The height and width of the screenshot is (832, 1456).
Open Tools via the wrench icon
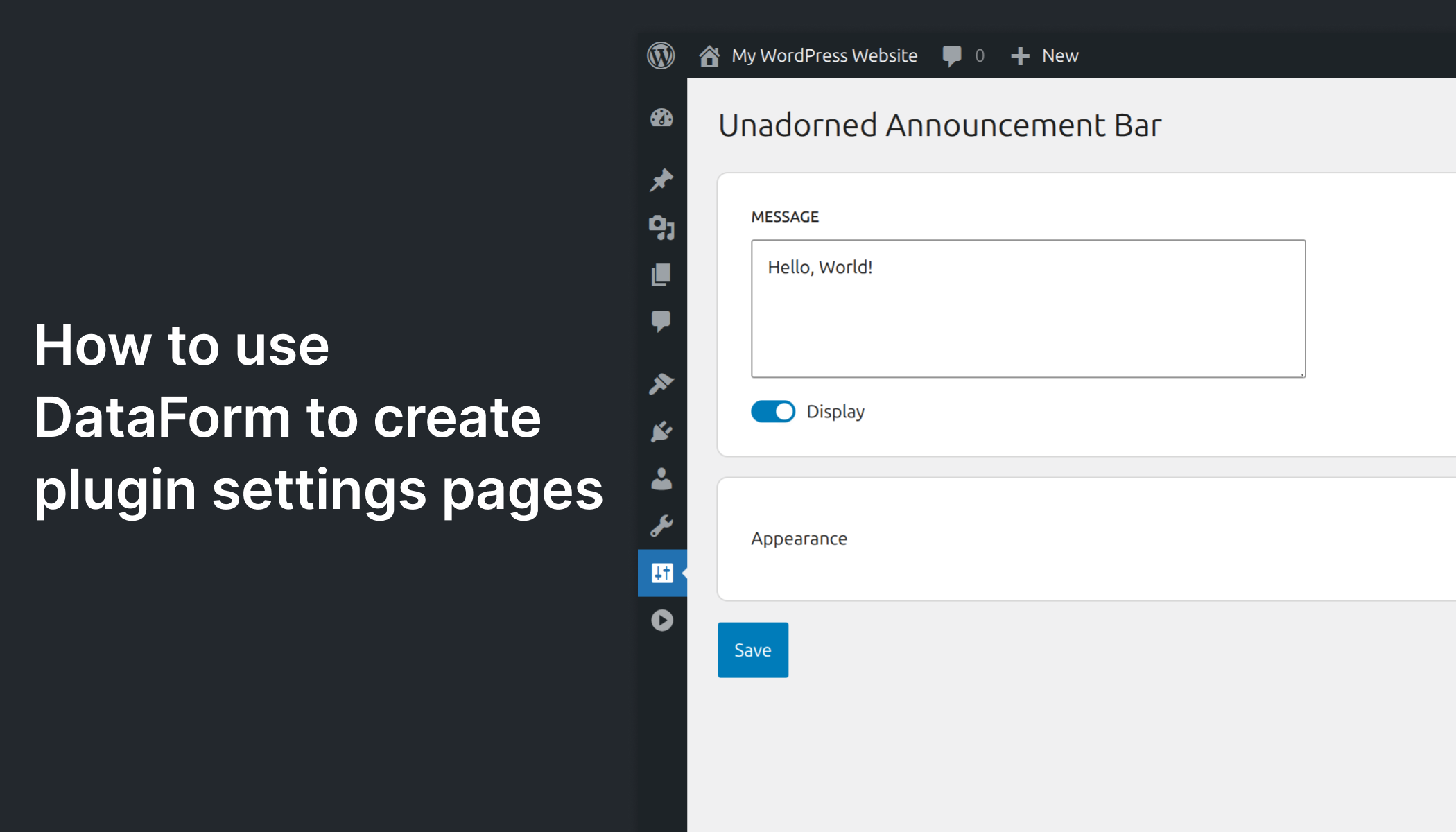point(661,526)
